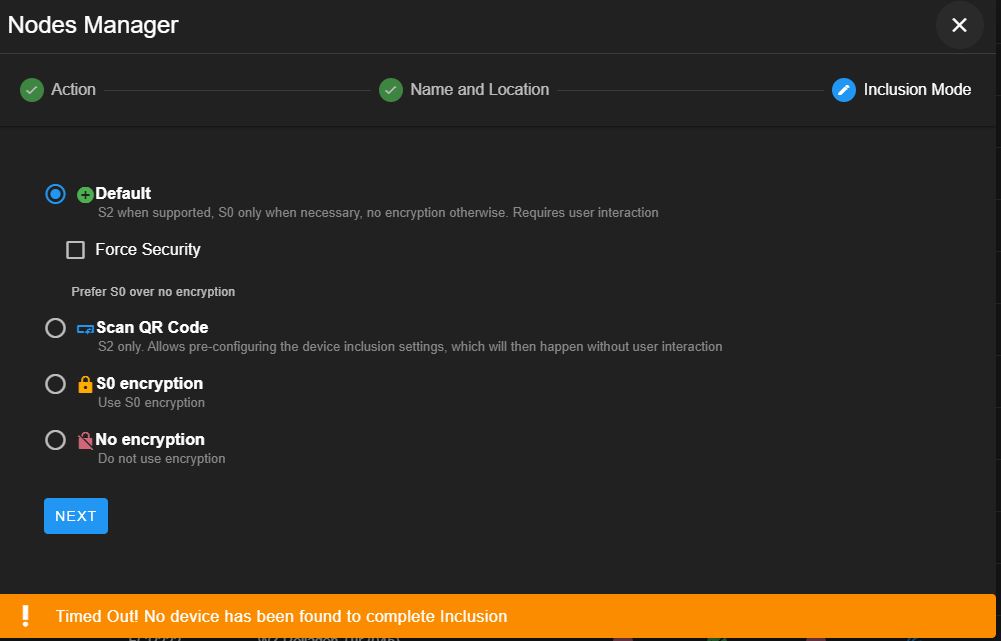The width and height of the screenshot is (1001, 641).
Task: Click the green plus icon beside Default
Action: [x=85, y=195]
